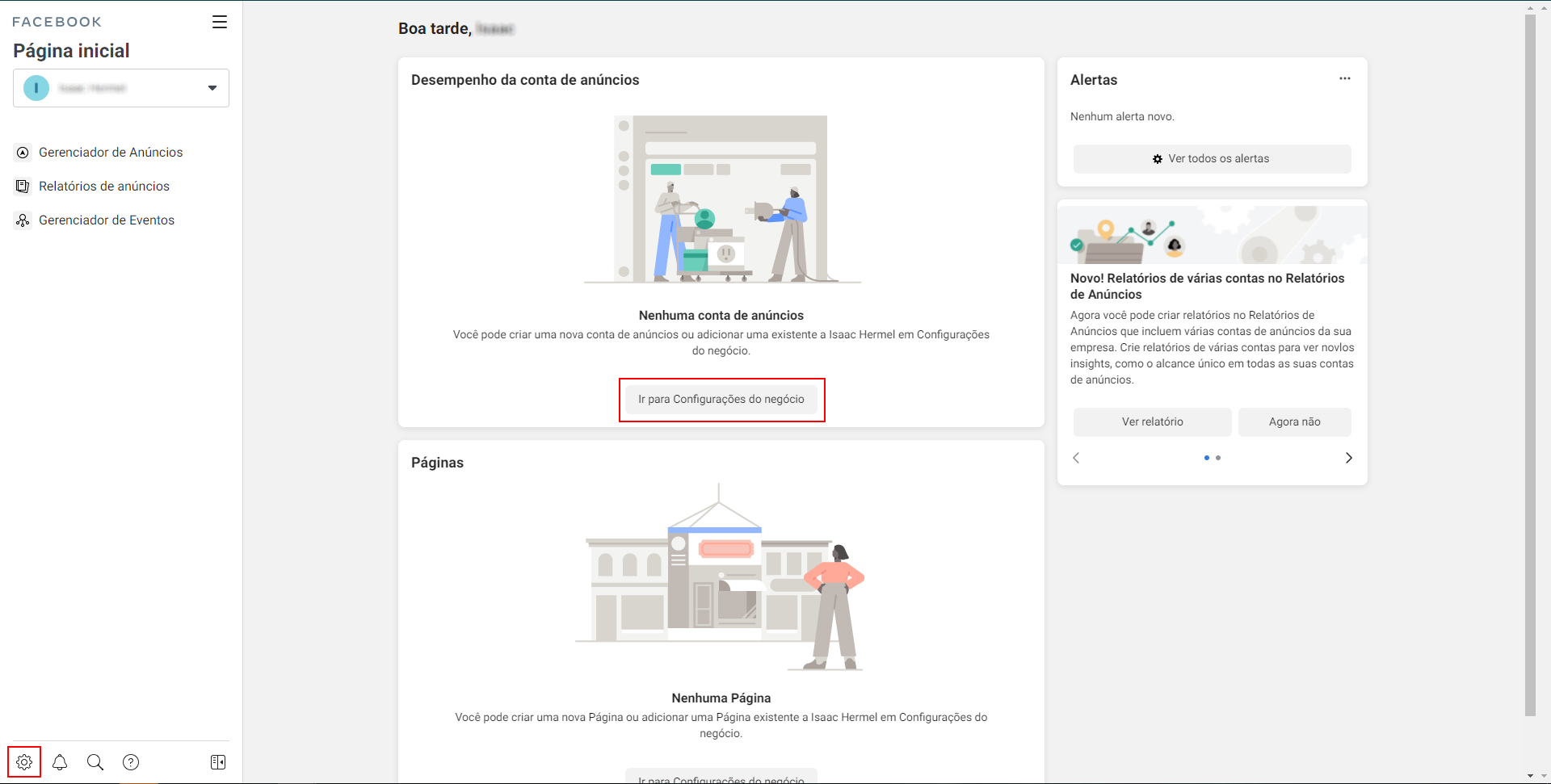Go to previous announcement with left chevron

[1076, 458]
